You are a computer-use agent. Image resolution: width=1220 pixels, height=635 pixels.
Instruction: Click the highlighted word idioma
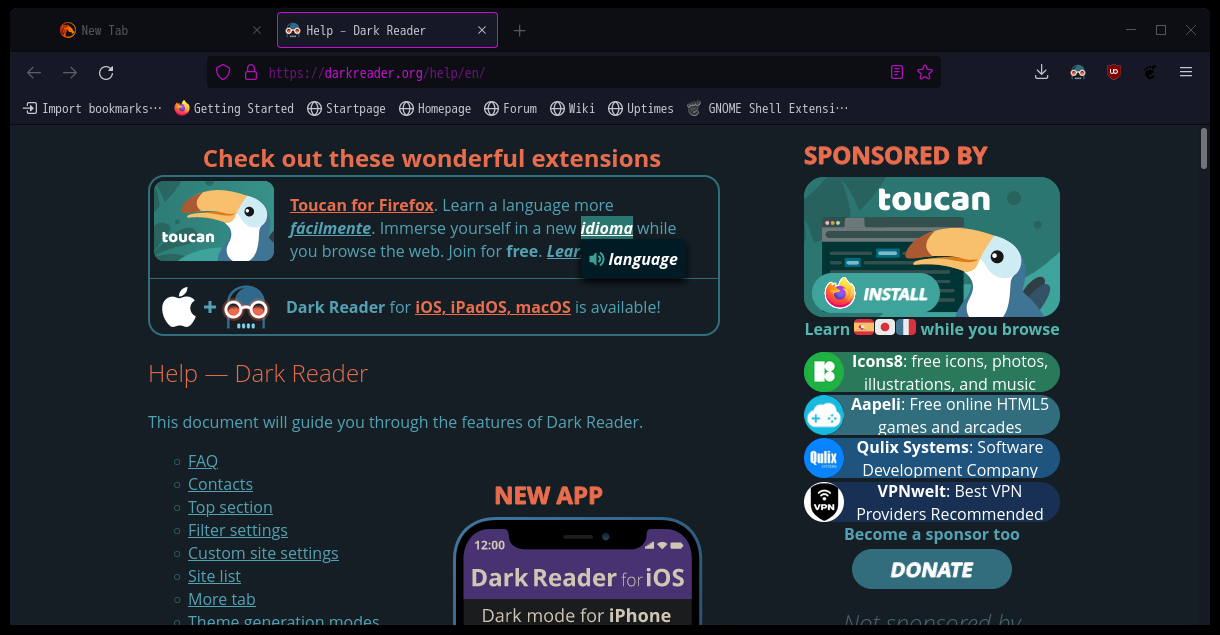[x=607, y=228]
